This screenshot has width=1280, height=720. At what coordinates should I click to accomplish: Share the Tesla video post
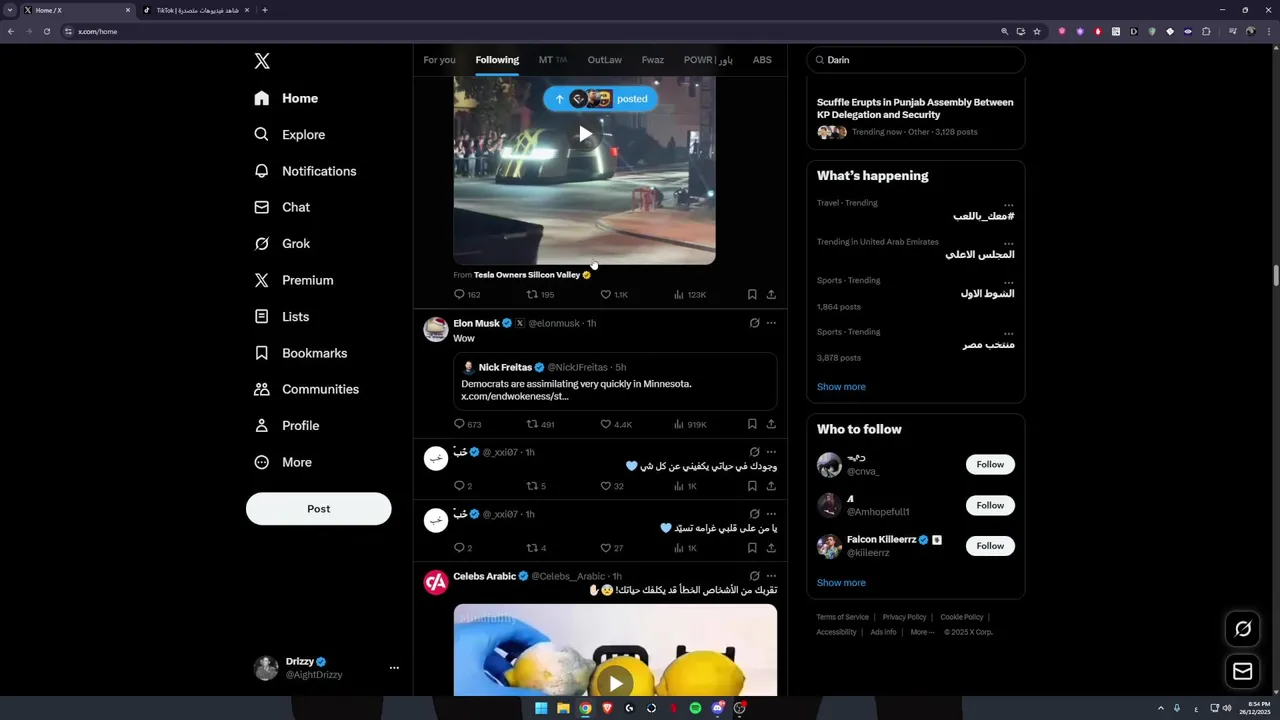tap(771, 295)
